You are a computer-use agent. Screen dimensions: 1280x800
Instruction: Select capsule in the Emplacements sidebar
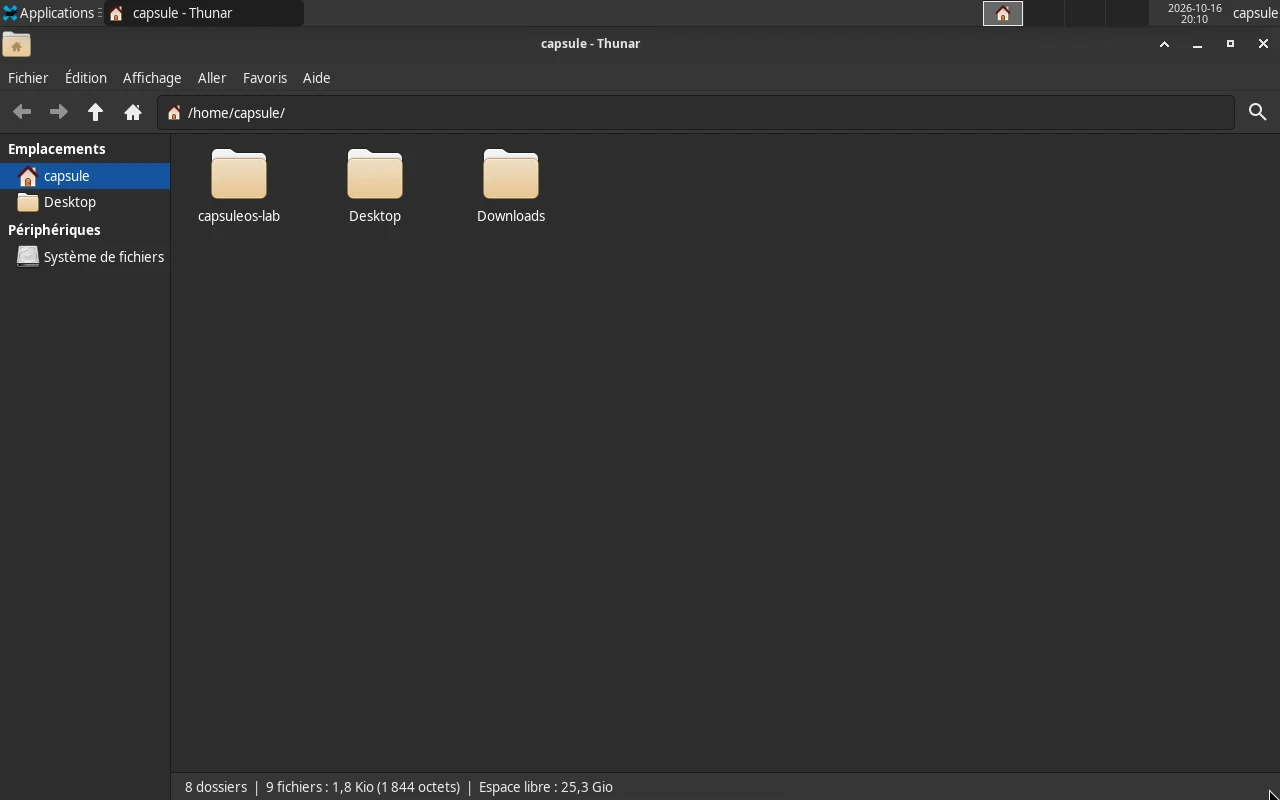pyautogui.click(x=85, y=176)
